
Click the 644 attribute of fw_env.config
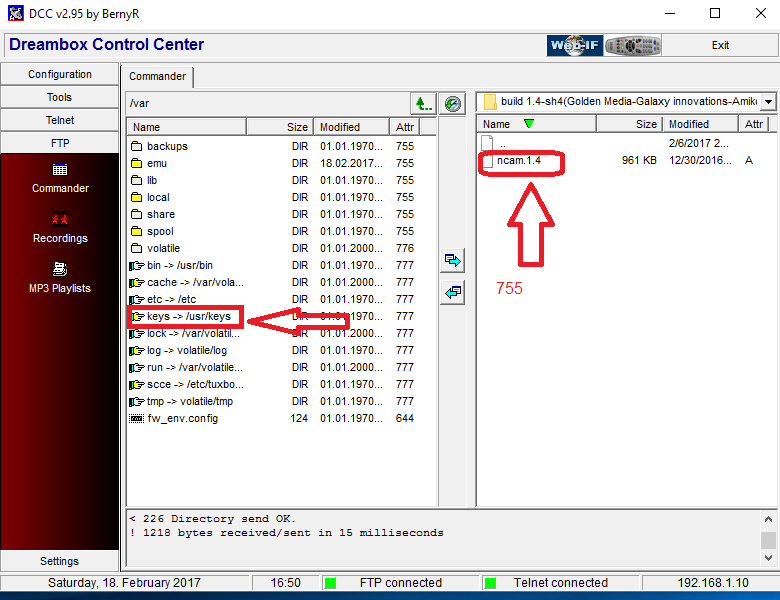click(x=404, y=418)
